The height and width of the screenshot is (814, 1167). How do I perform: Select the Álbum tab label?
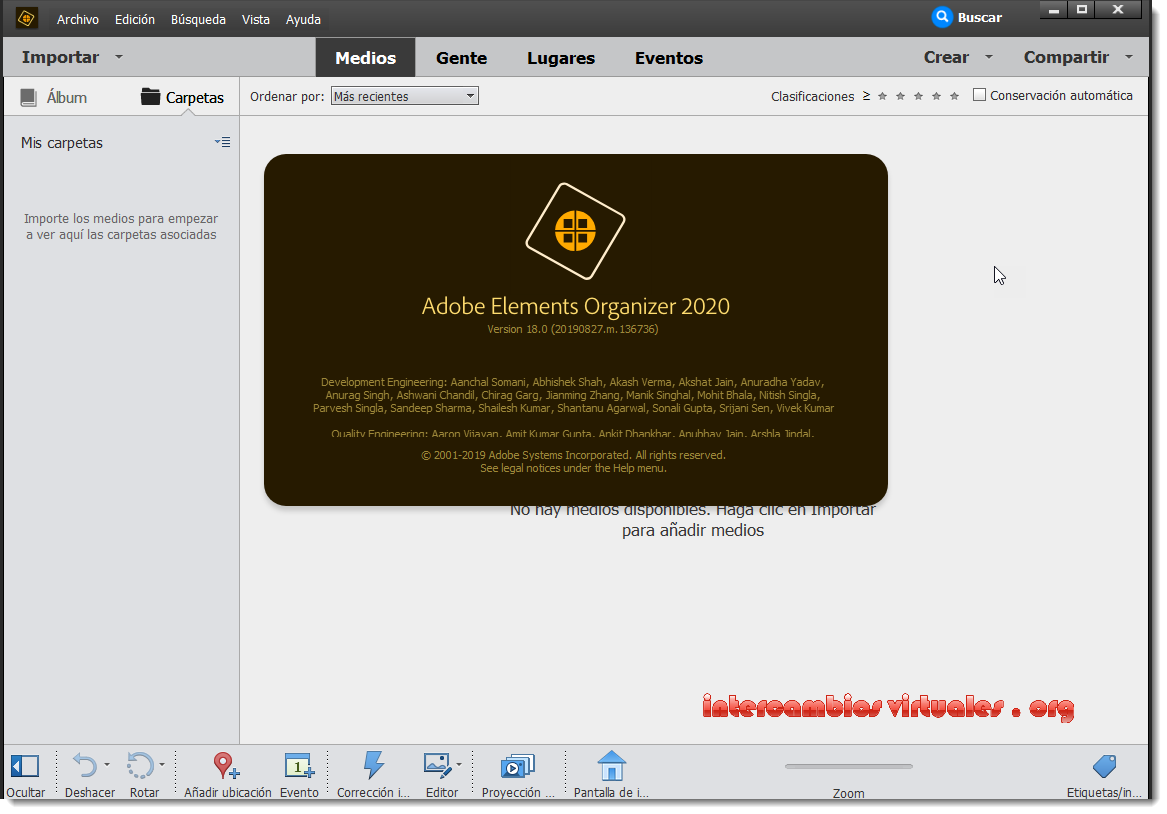[x=66, y=97]
